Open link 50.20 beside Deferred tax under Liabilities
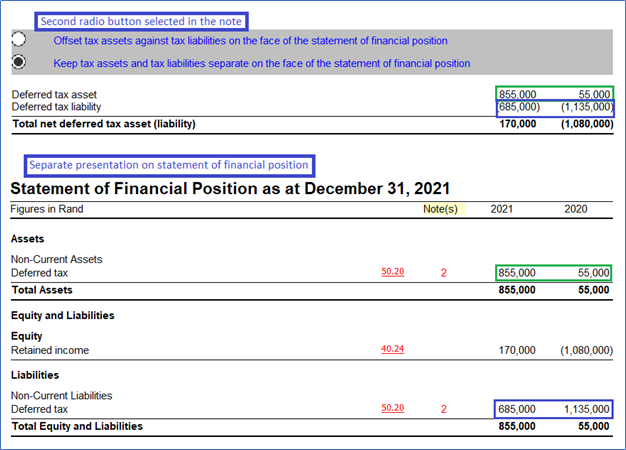626x450 pixels. pyautogui.click(x=392, y=408)
